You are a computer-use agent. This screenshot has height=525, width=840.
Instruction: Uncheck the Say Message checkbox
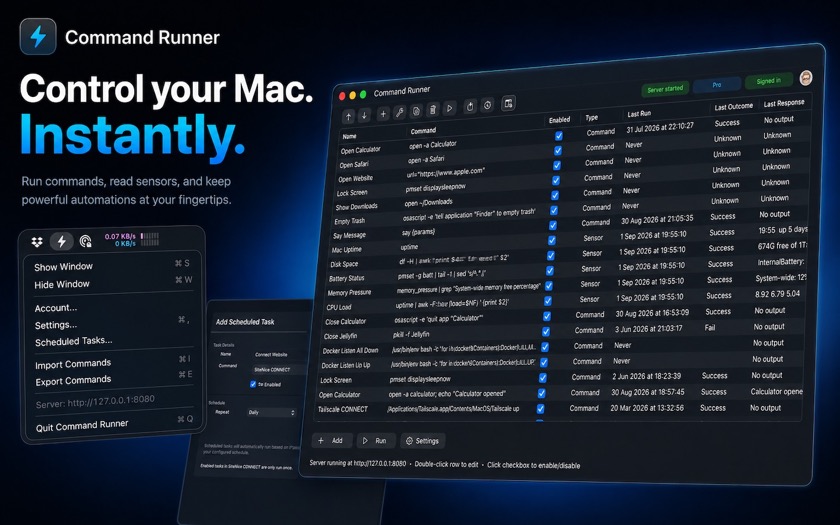(x=552, y=226)
